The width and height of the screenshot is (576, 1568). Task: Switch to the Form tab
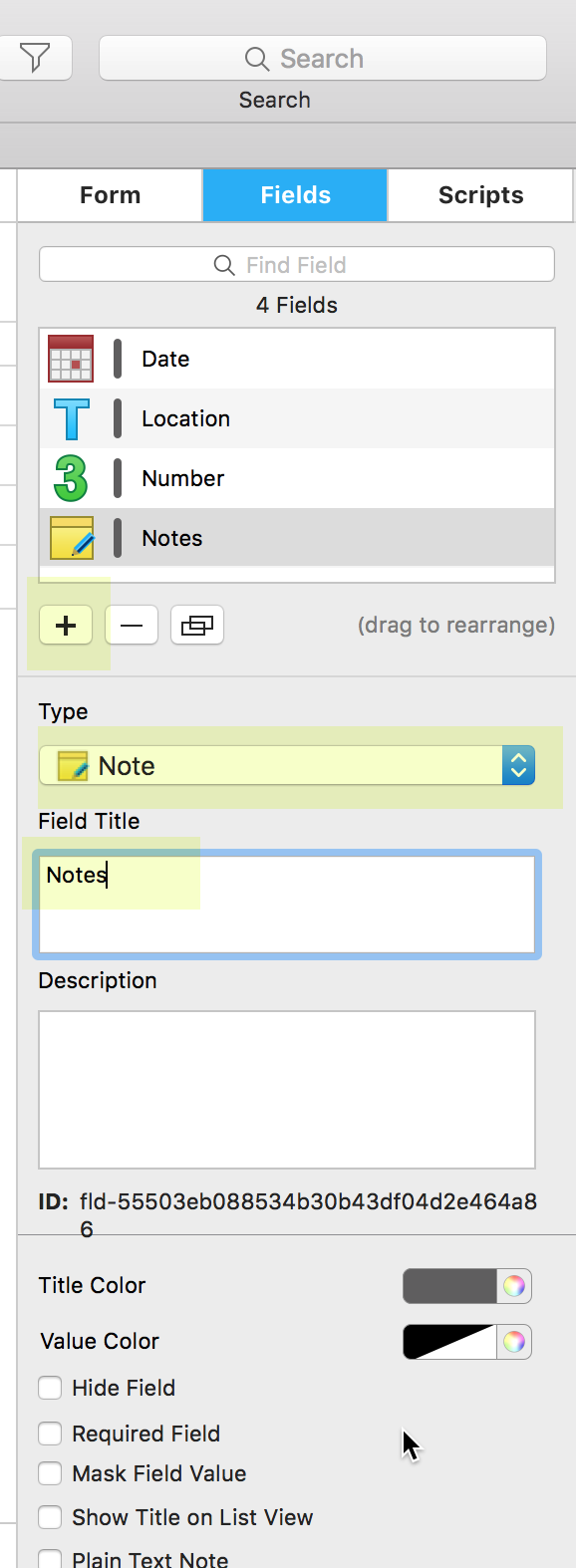click(111, 195)
